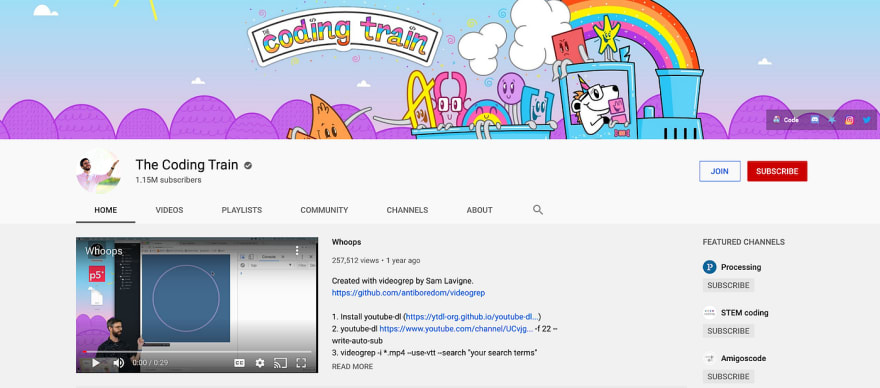Click the video progress bar
880x388 pixels.
[197, 352]
